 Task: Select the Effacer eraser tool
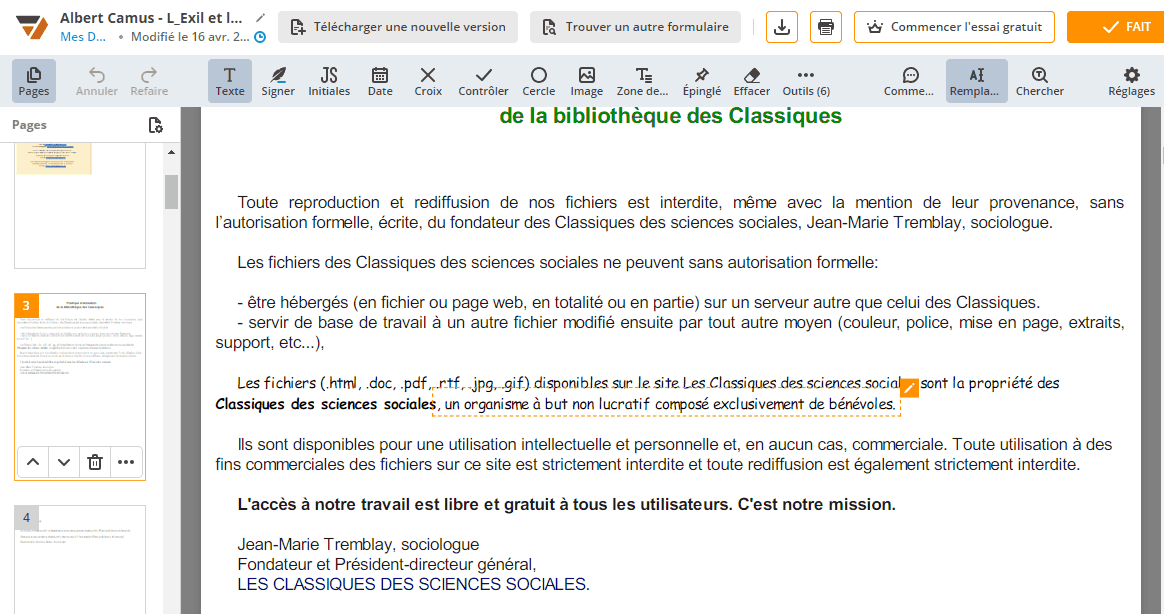(752, 81)
